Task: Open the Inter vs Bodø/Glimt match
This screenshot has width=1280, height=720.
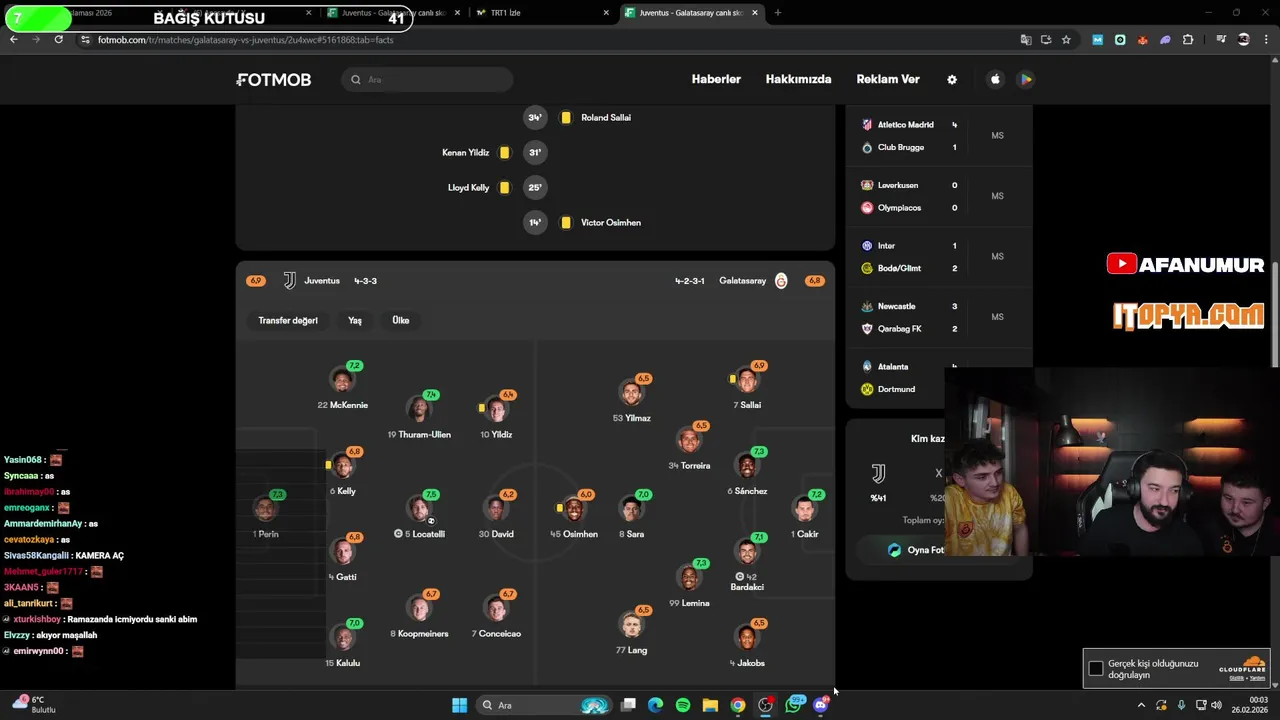Action: pyautogui.click(x=938, y=257)
